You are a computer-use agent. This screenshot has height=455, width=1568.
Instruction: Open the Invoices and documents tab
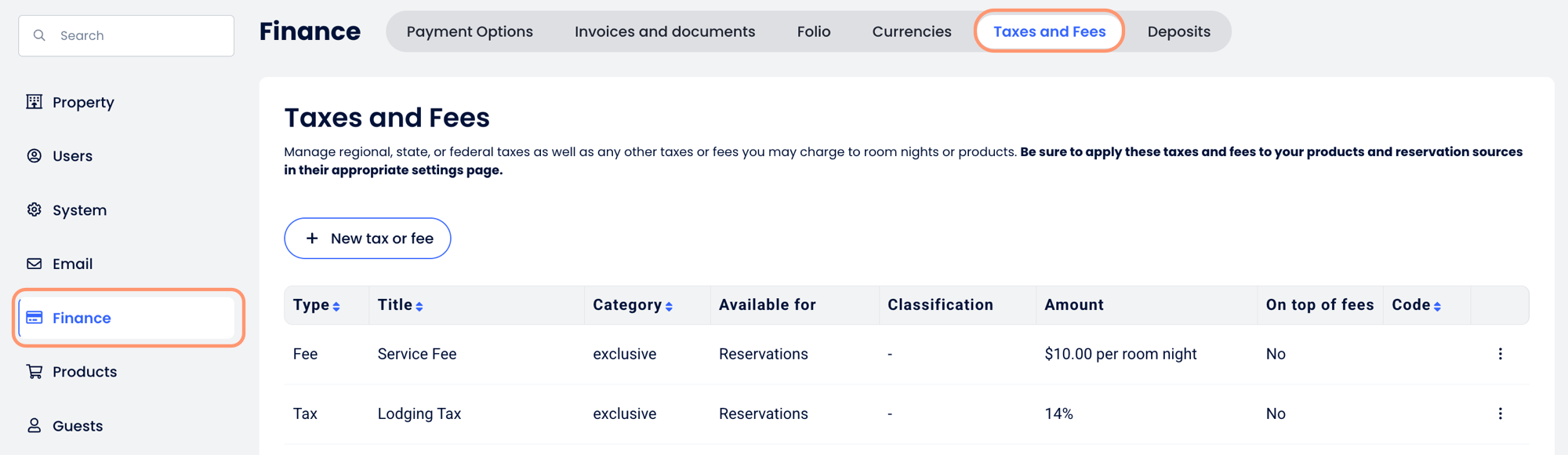pos(665,31)
